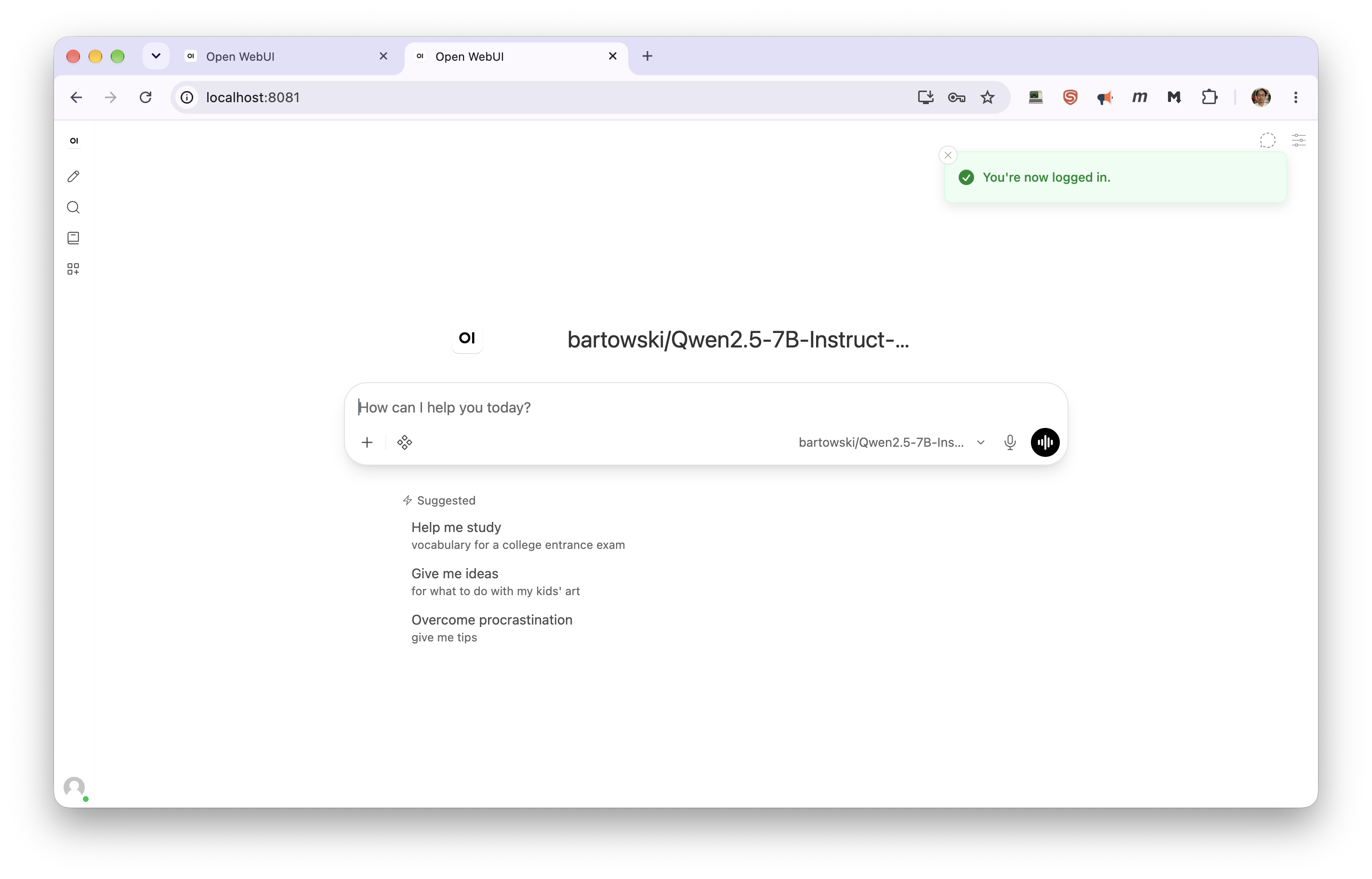View site information icon in address bar
The image size is (1372, 879).
coord(187,98)
